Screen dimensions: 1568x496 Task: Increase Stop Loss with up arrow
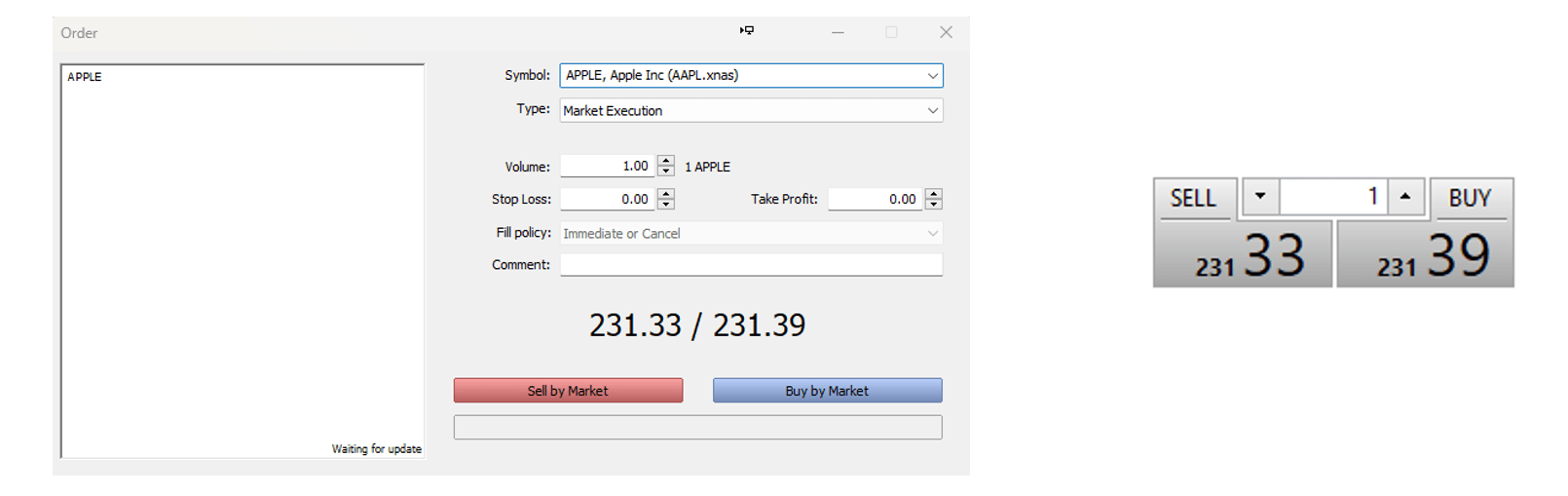pos(666,193)
